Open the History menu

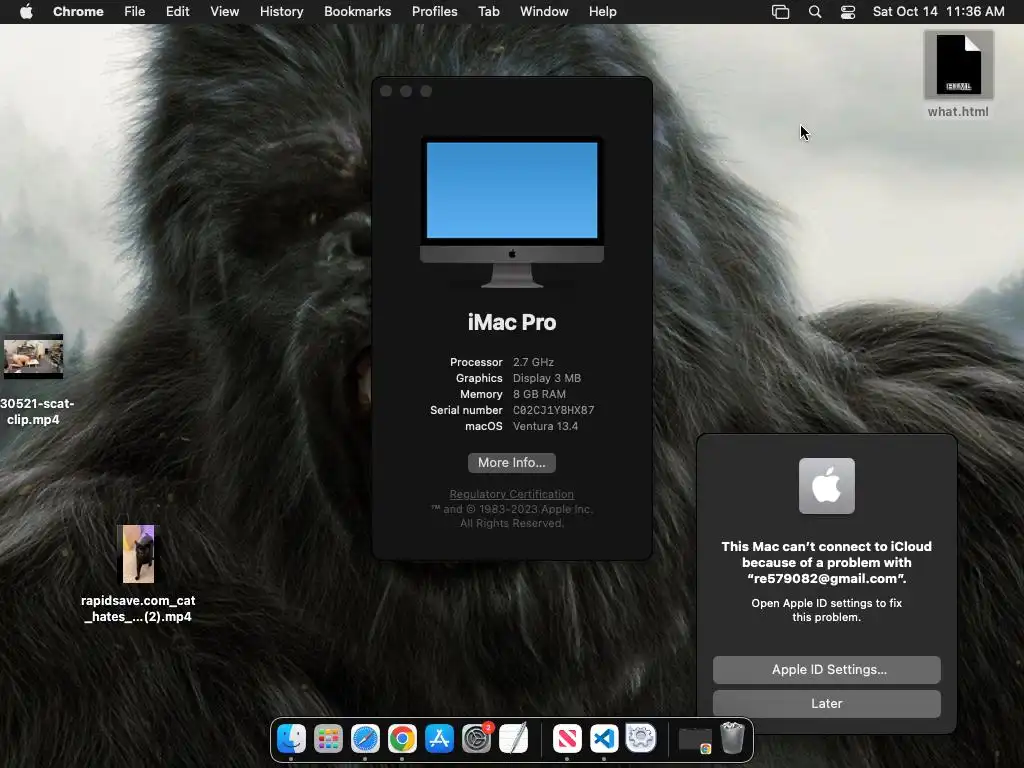281,11
